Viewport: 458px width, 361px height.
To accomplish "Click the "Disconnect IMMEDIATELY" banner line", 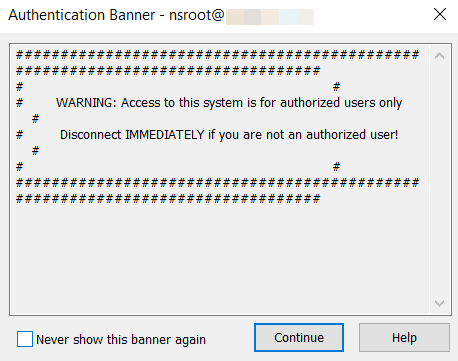I will [x=229, y=135].
